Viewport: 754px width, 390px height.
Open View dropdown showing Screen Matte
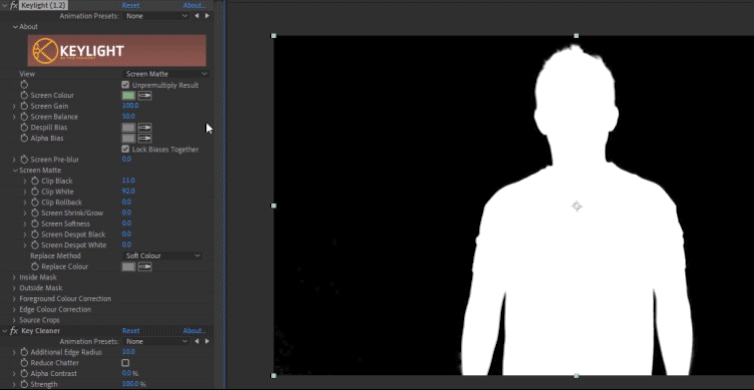pyautogui.click(x=165, y=74)
